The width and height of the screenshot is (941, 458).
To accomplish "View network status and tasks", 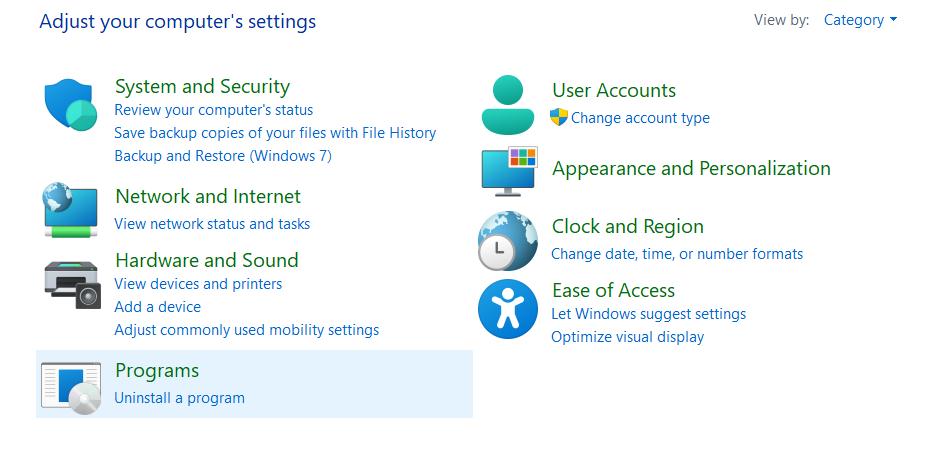I will tap(212, 224).
